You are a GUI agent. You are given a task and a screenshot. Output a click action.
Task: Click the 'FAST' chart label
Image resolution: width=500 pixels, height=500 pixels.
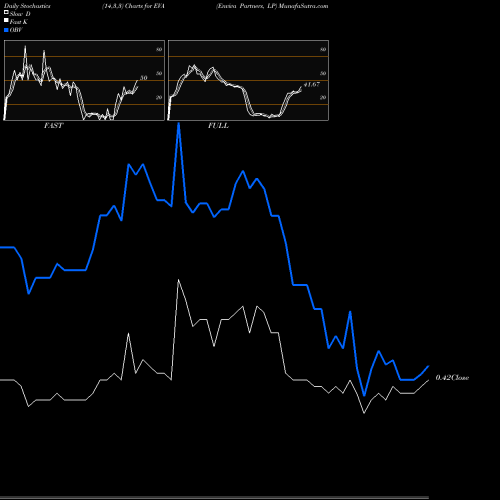pyautogui.click(x=53, y=126)
